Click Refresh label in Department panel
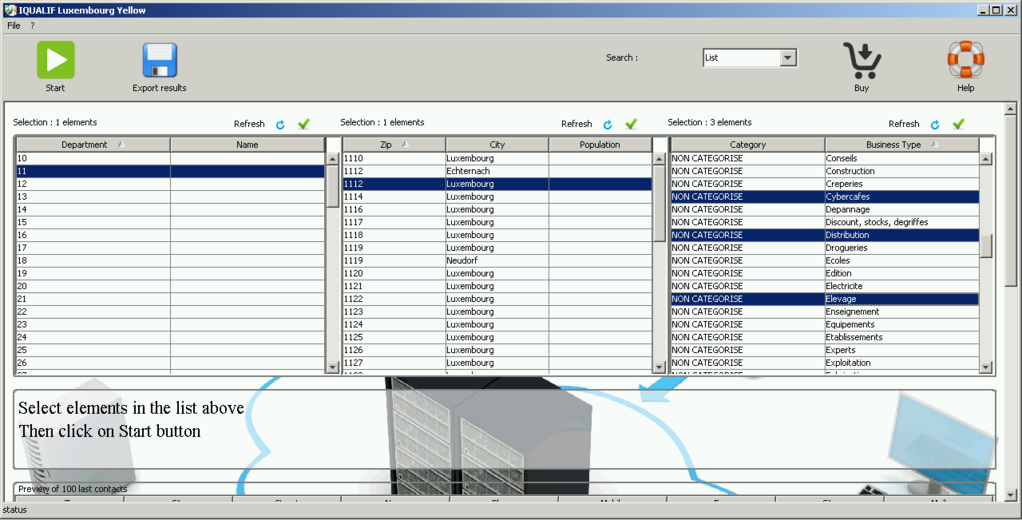The image size is (1022, 520). click(249, 124)
